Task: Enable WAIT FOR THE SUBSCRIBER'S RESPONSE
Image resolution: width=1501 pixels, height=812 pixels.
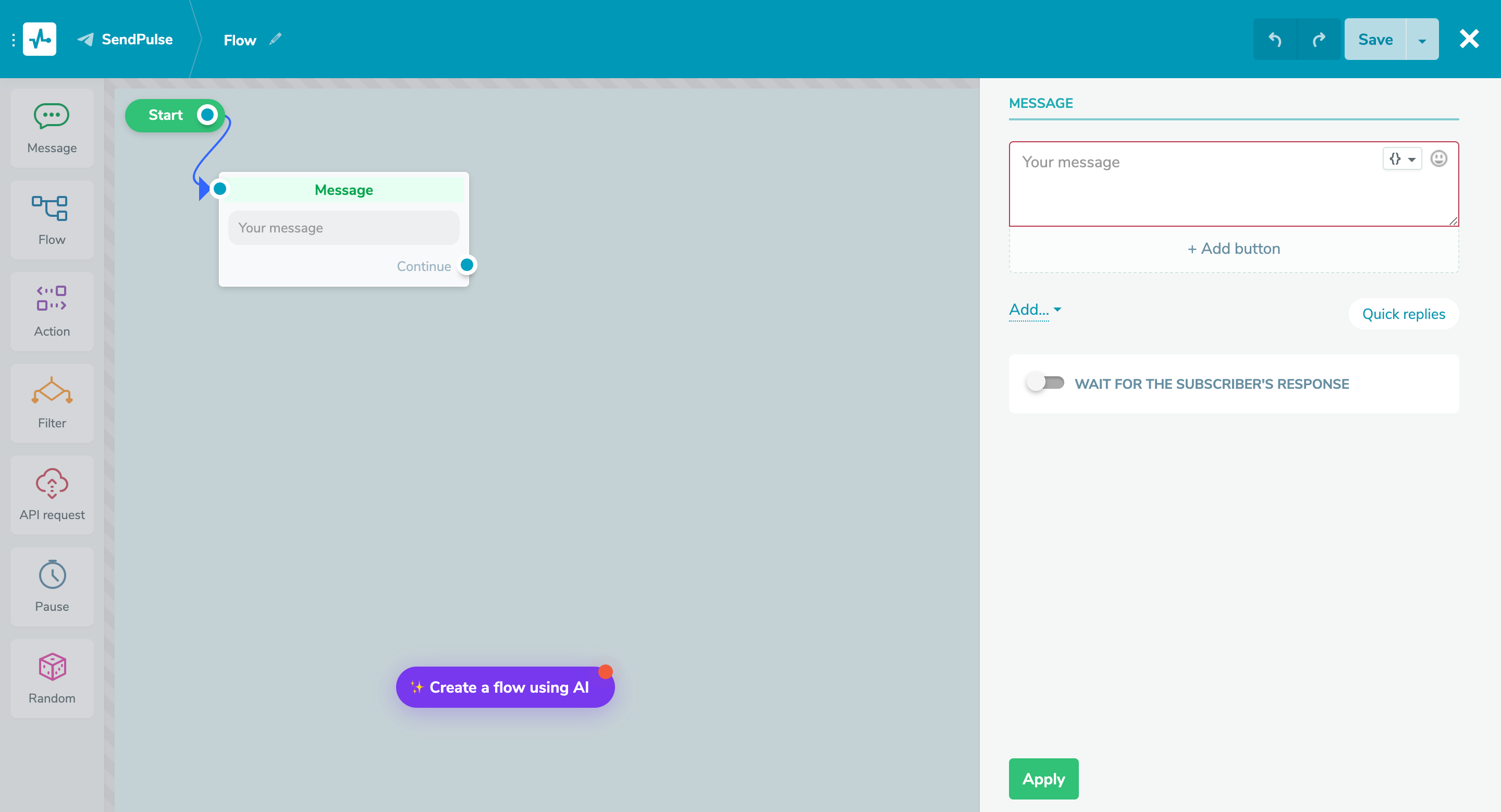Action: point(1046,383)
